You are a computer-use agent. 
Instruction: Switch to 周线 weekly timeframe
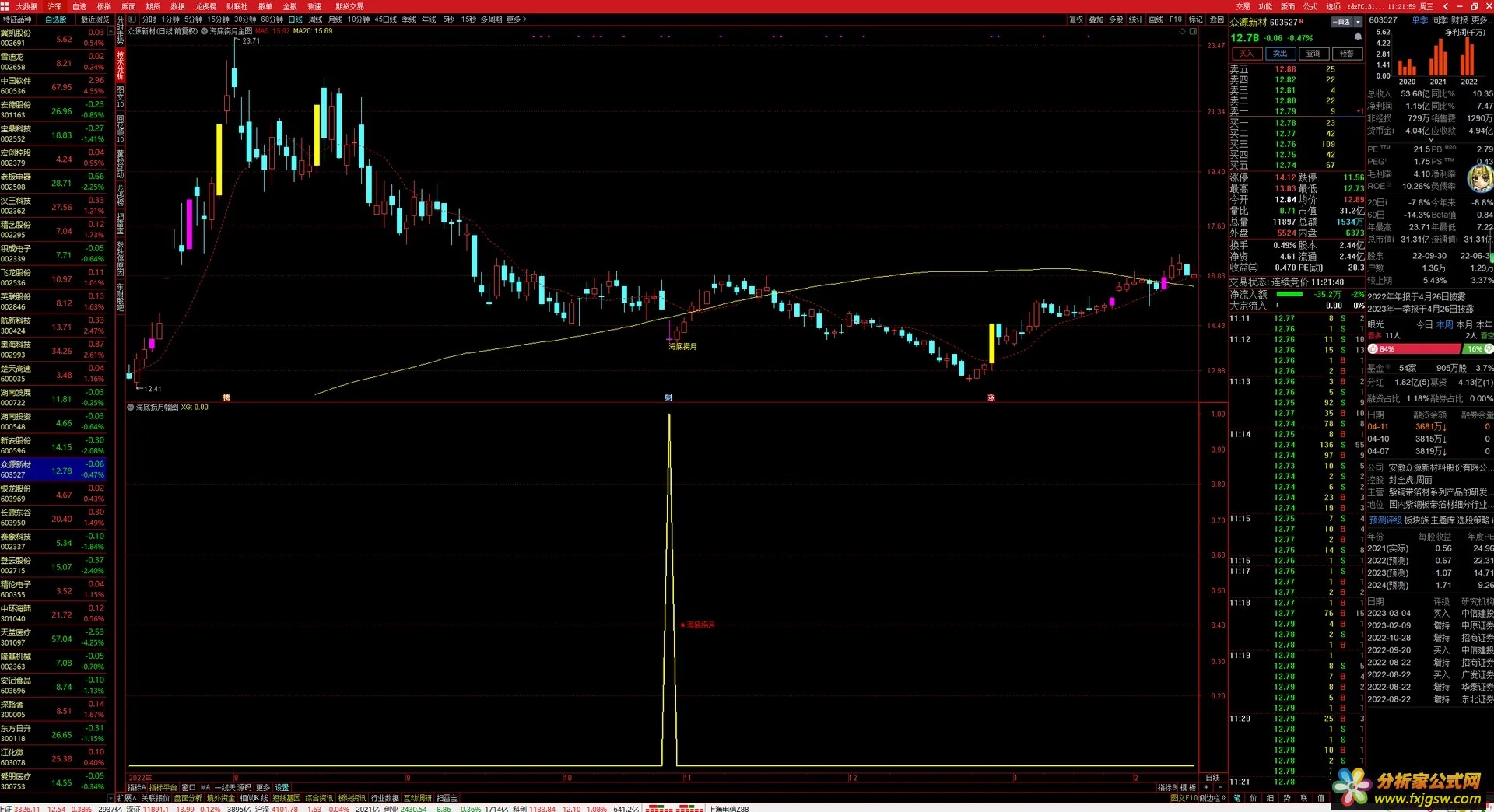coord(315,19)
